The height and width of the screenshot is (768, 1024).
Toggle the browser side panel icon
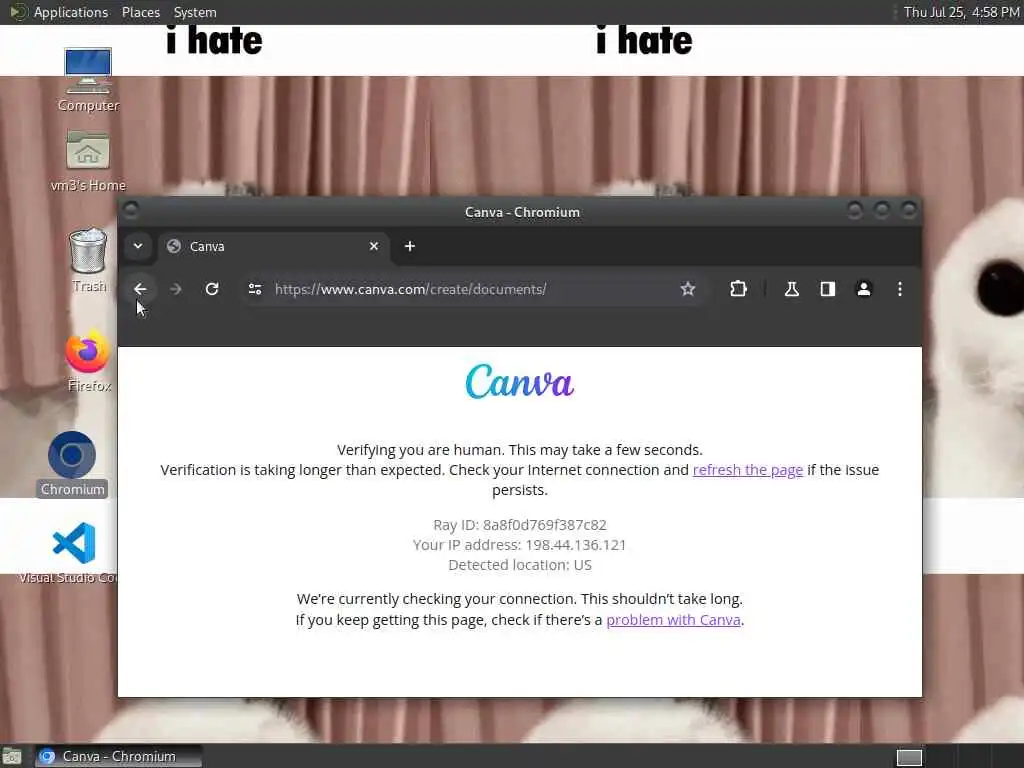click(x=827, y=289)
